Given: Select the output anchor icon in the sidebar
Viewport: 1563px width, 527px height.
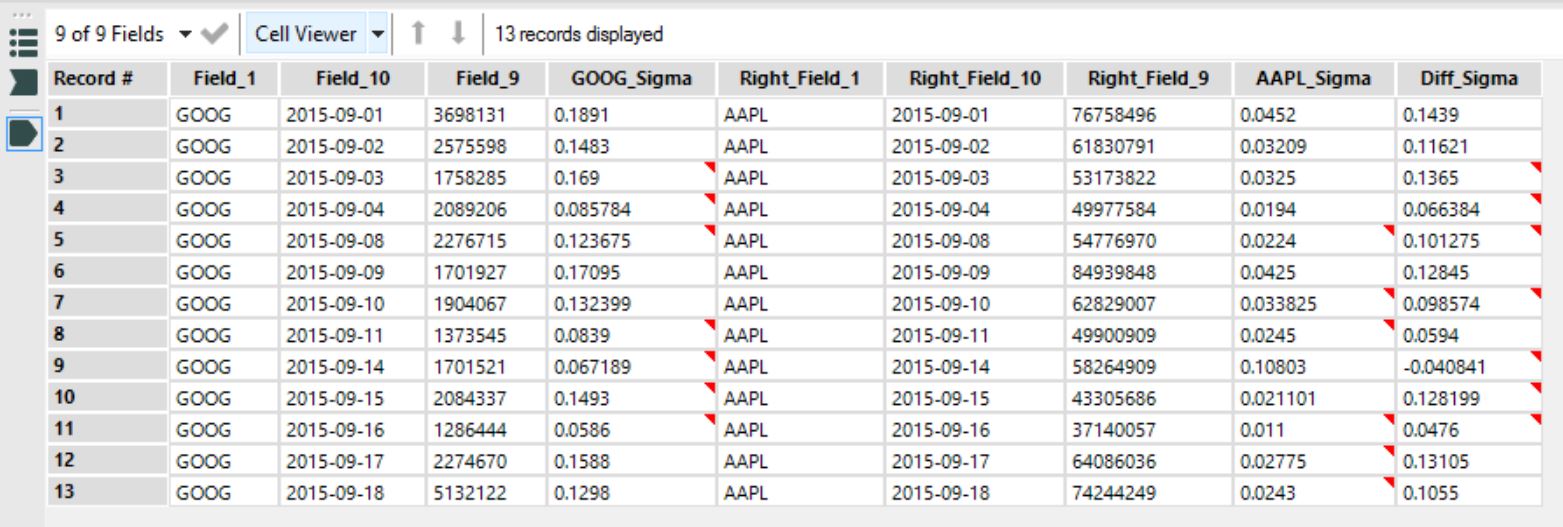Looking at the screenshot, I should click(23, 132).
